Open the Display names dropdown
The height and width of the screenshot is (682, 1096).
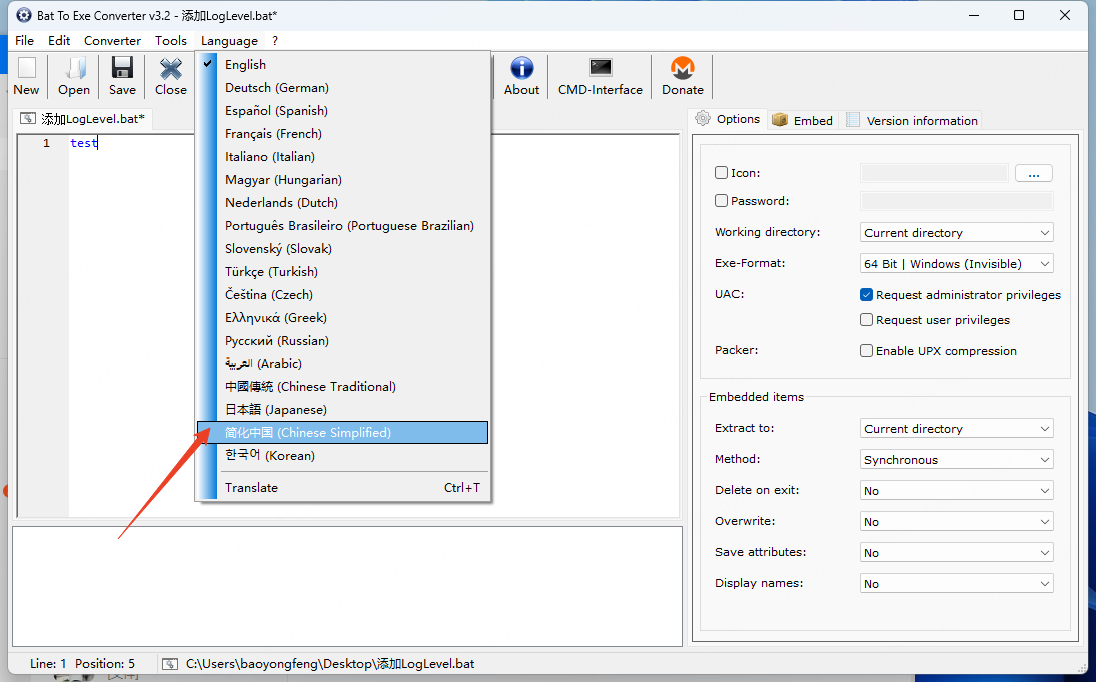pos(956,583)
